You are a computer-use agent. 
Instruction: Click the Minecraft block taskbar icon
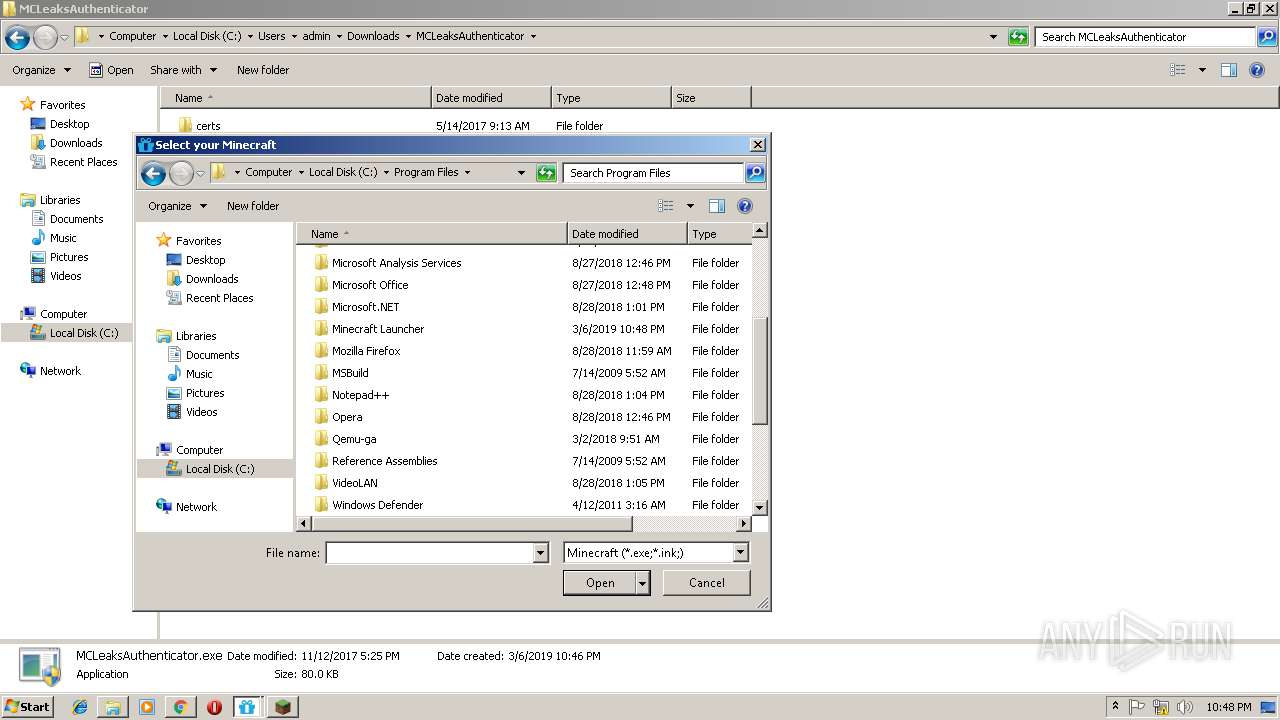[x=282, y=707]
